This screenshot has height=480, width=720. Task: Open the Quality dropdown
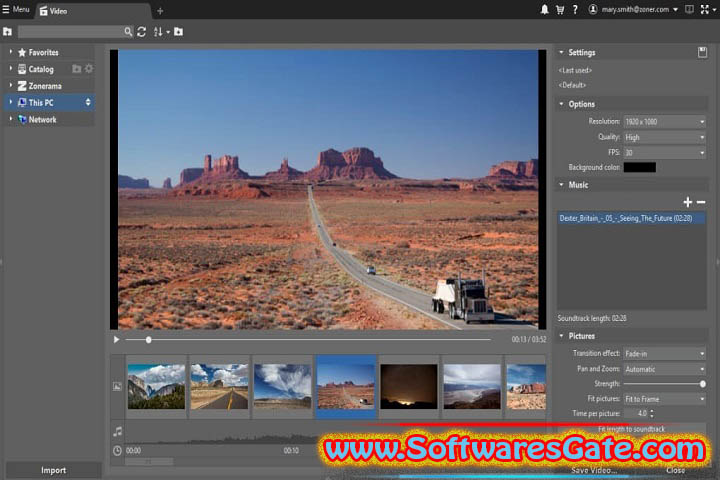664,137
